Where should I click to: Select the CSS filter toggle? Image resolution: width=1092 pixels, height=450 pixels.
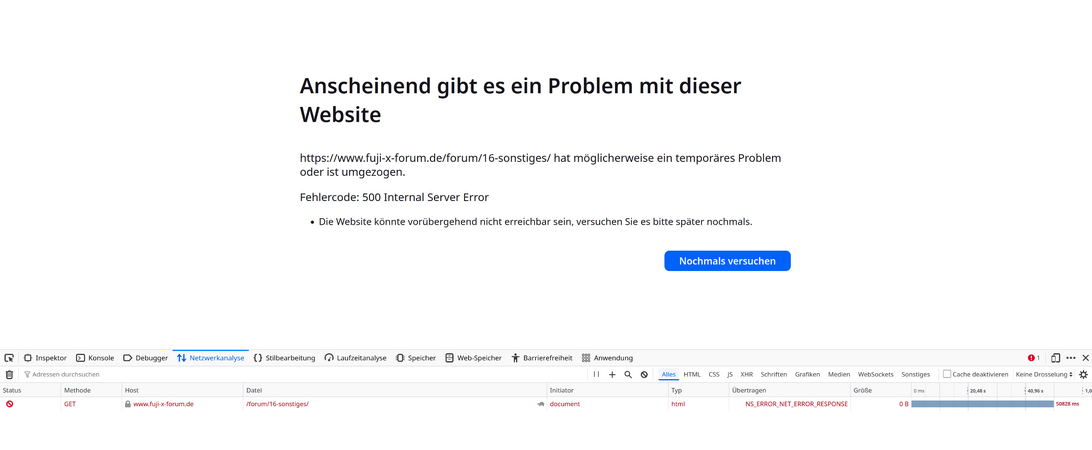tap(714, 375)
